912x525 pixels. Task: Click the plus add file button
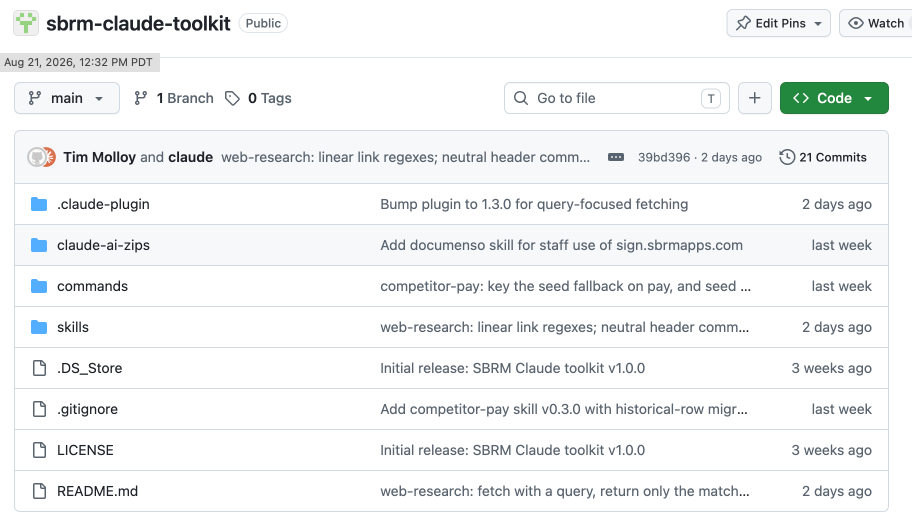point(754,98)
